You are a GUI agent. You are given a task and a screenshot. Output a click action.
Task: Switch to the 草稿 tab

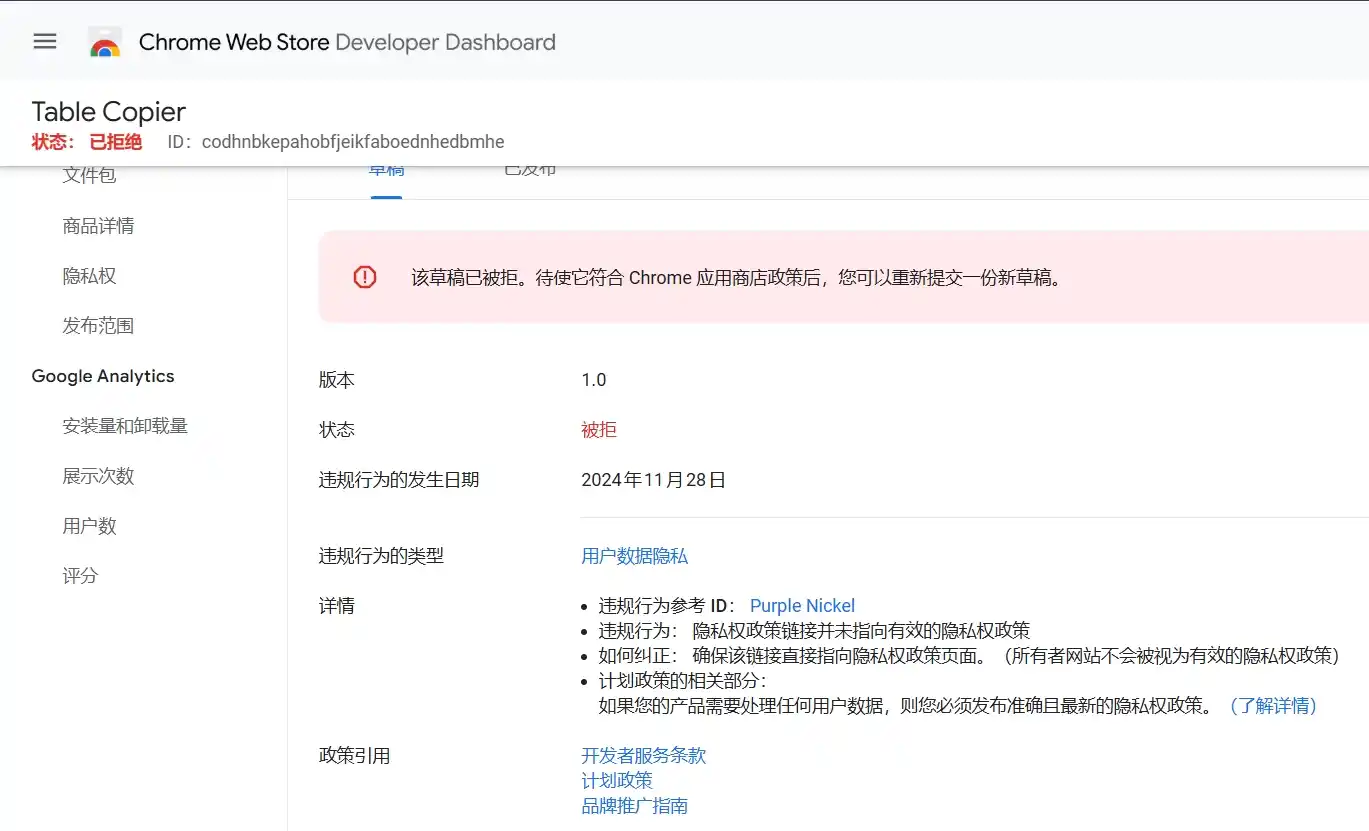(386, 172)
